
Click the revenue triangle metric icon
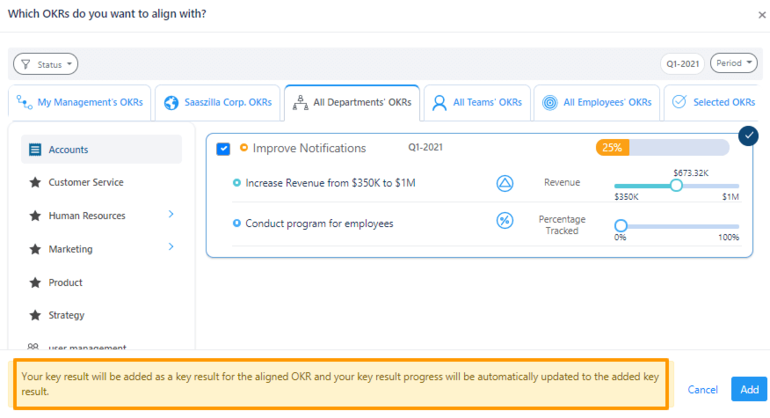coord(505,183)
